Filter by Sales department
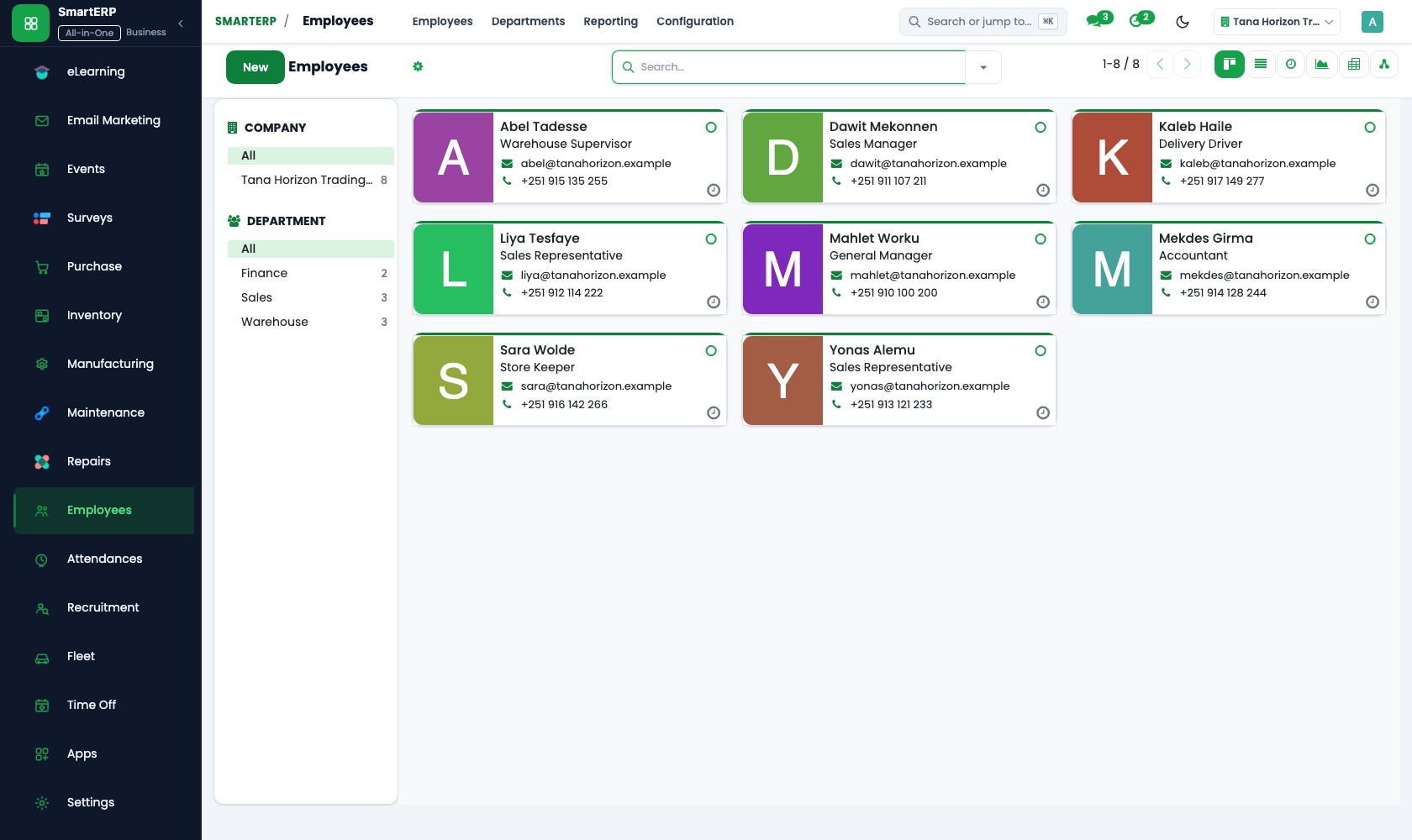This screenshot has height=840, width=1412. tap(311, 297)
